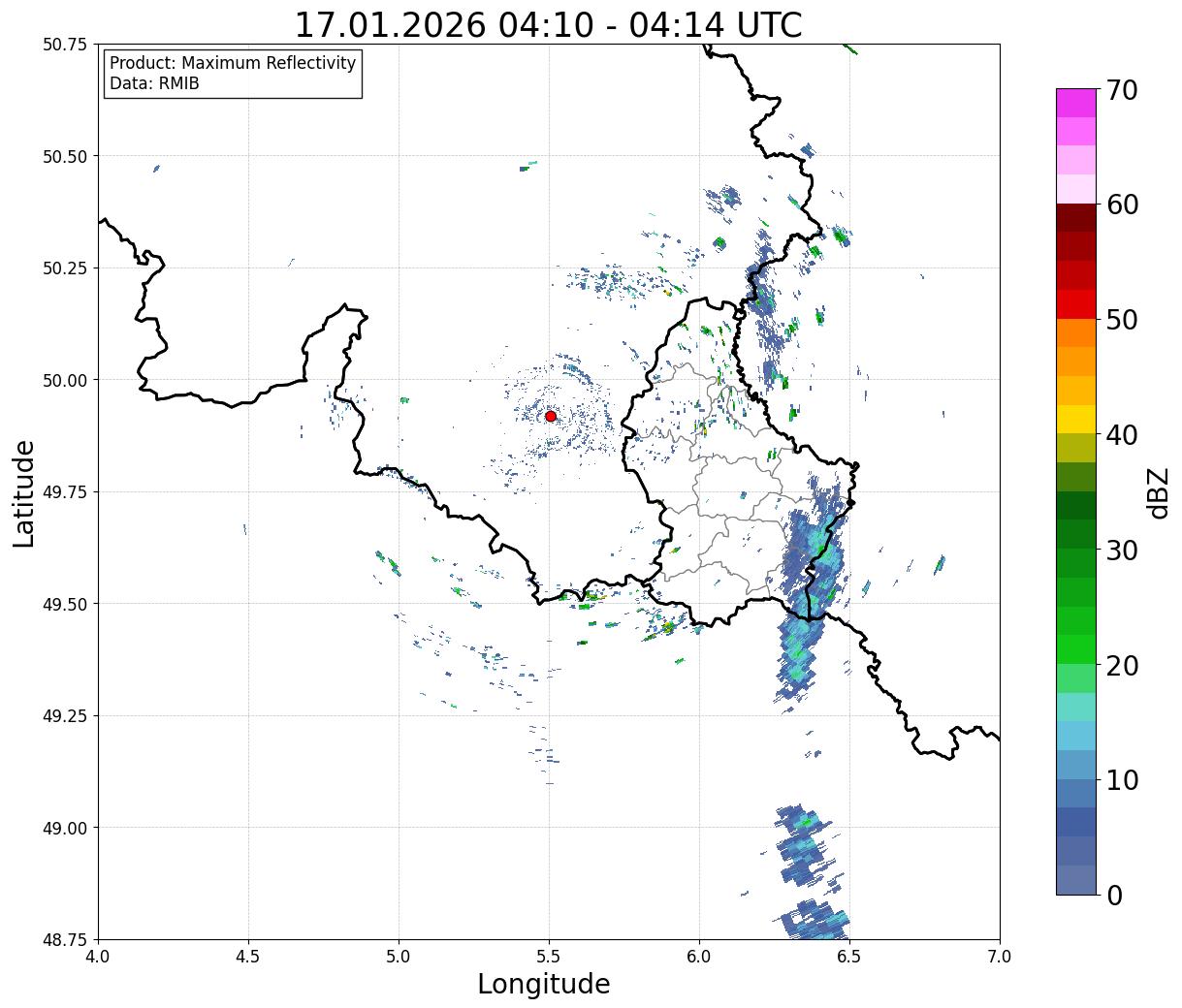Click the longitude tick label 6.0
The image size is (1182, 1008).
pyautogui.click(x=699, y=957)
